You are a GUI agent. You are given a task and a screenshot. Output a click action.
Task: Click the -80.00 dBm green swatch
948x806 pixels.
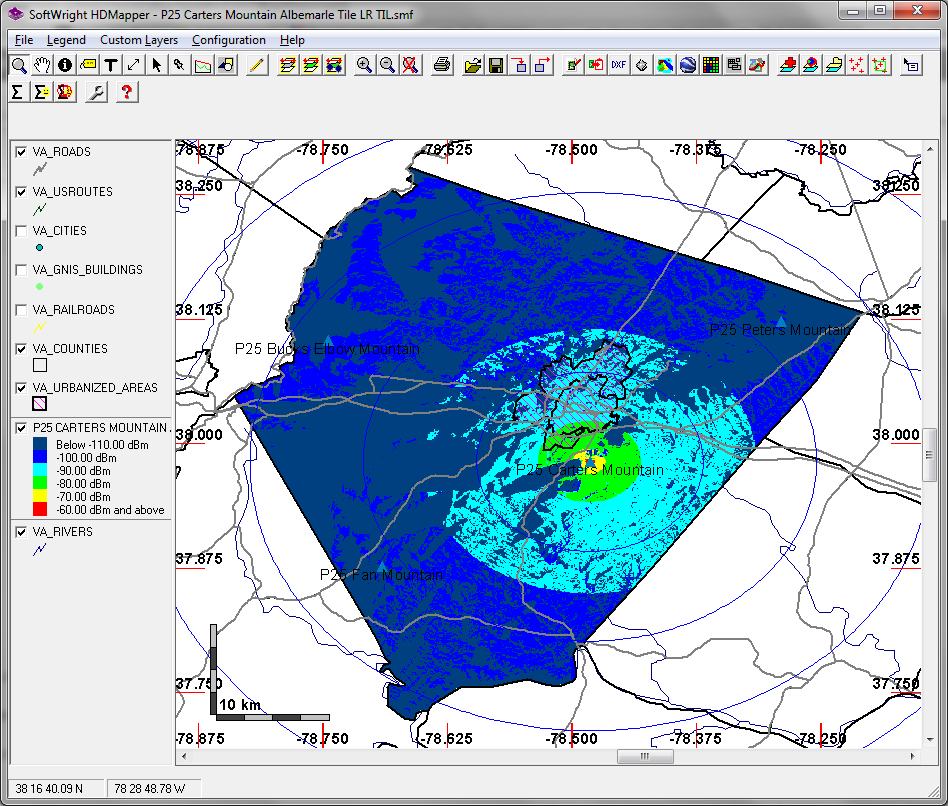pos(40,484)
